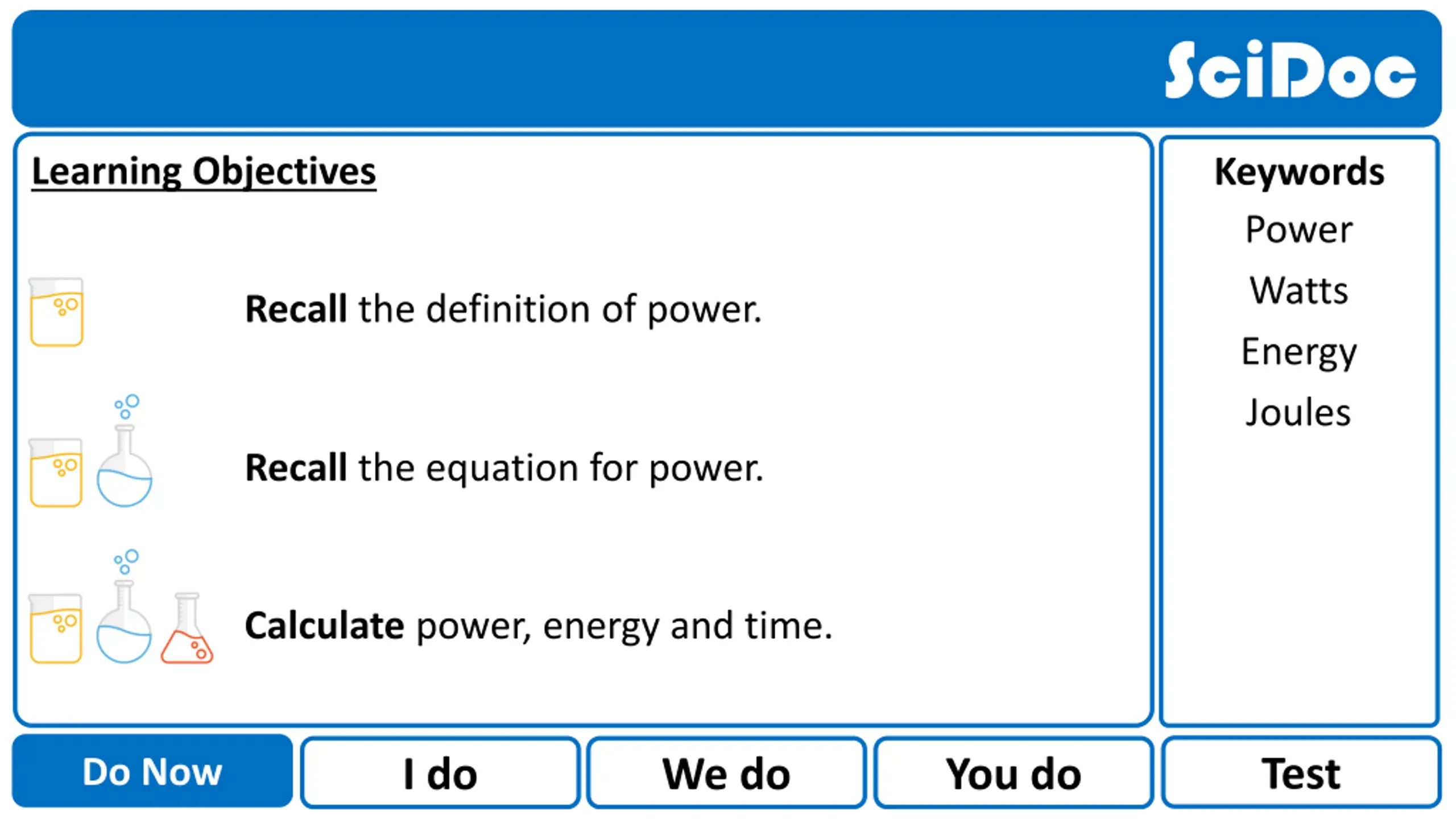Select the You do tab
Viewport: 1456px width, 819px height.
(1013, 773)
